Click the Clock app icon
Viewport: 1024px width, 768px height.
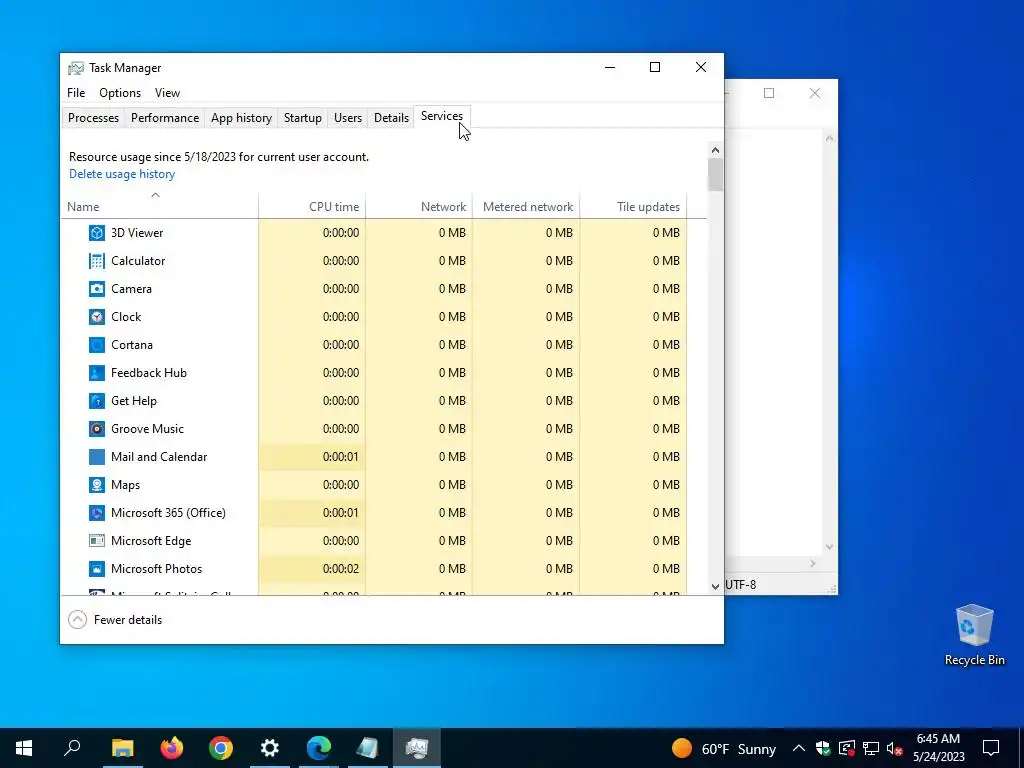tap(97, 317)
